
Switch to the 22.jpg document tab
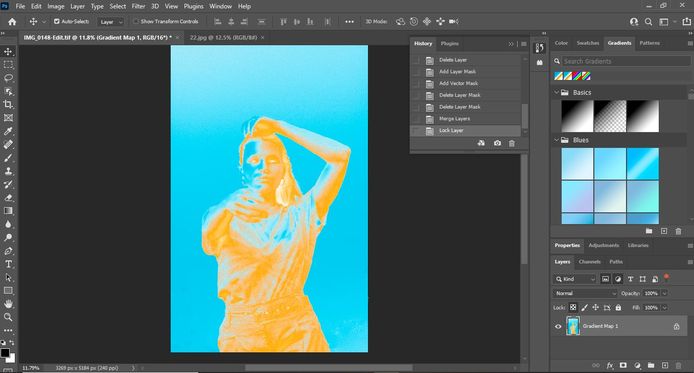[223, 38]
